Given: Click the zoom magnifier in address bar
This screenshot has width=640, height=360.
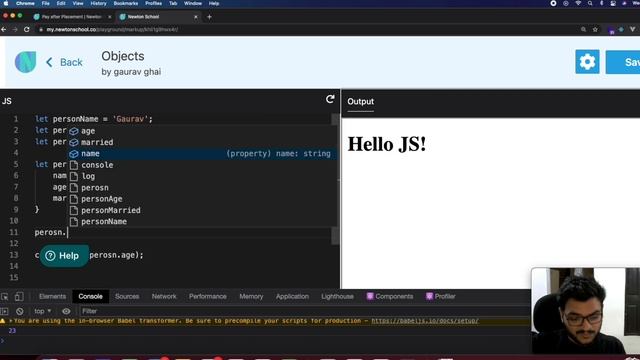Looking at the screenshot, I should click(583, 29).
